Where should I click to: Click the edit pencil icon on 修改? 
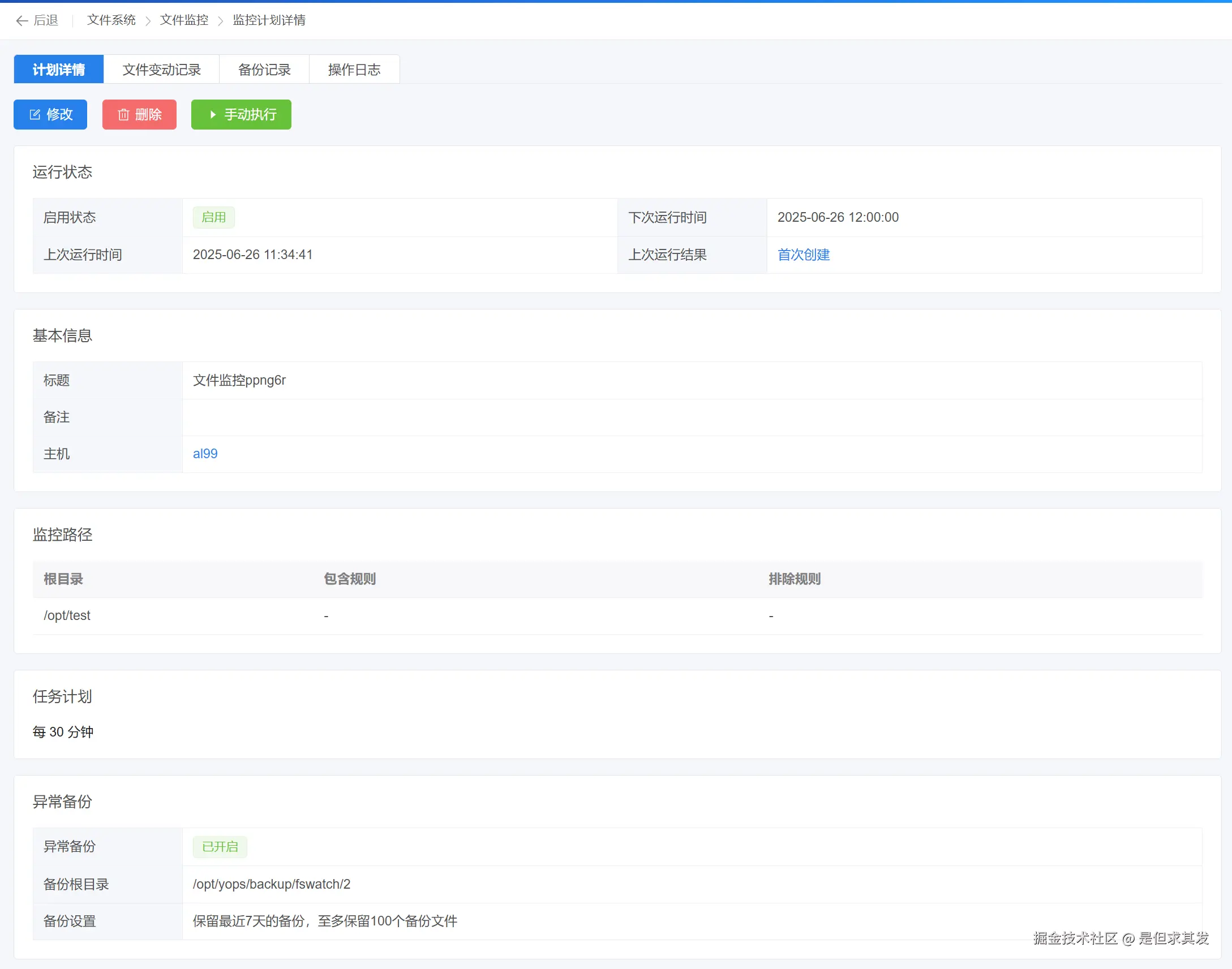tap(35, 115)
